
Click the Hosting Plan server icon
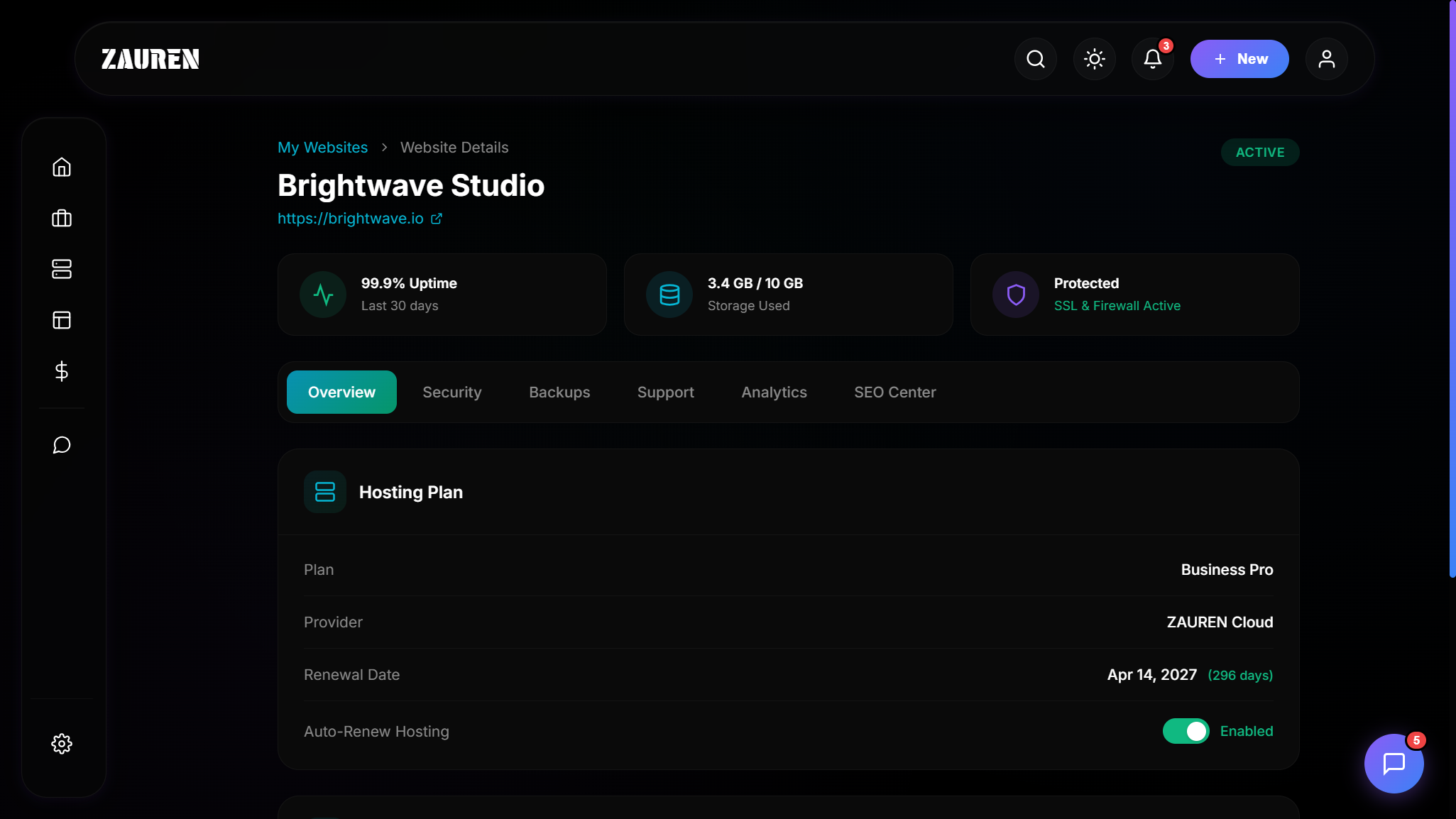(325, 492)
